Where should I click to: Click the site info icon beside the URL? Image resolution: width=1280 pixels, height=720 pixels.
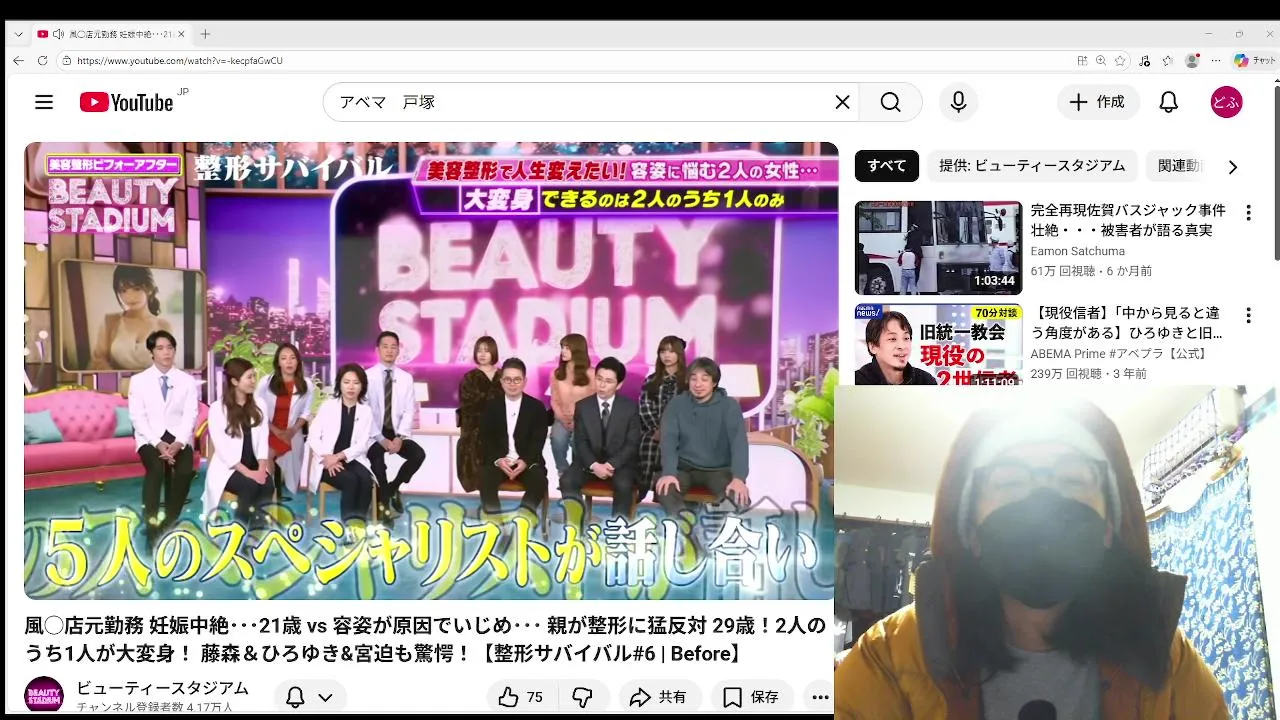(x=67, y=60)
